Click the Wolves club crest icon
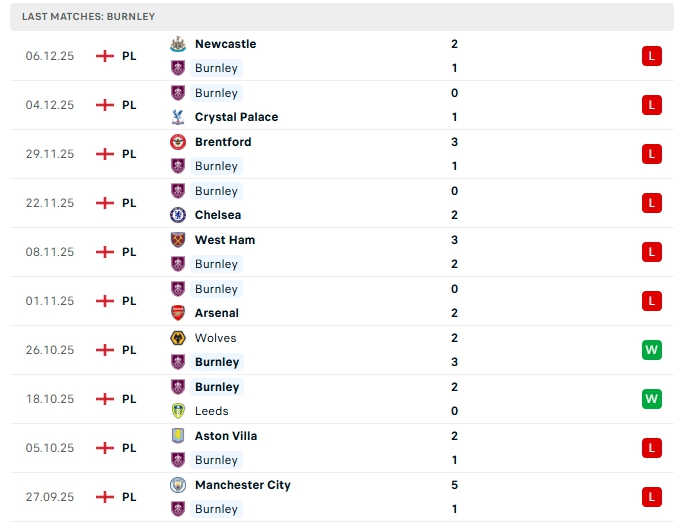 (178, 338)
